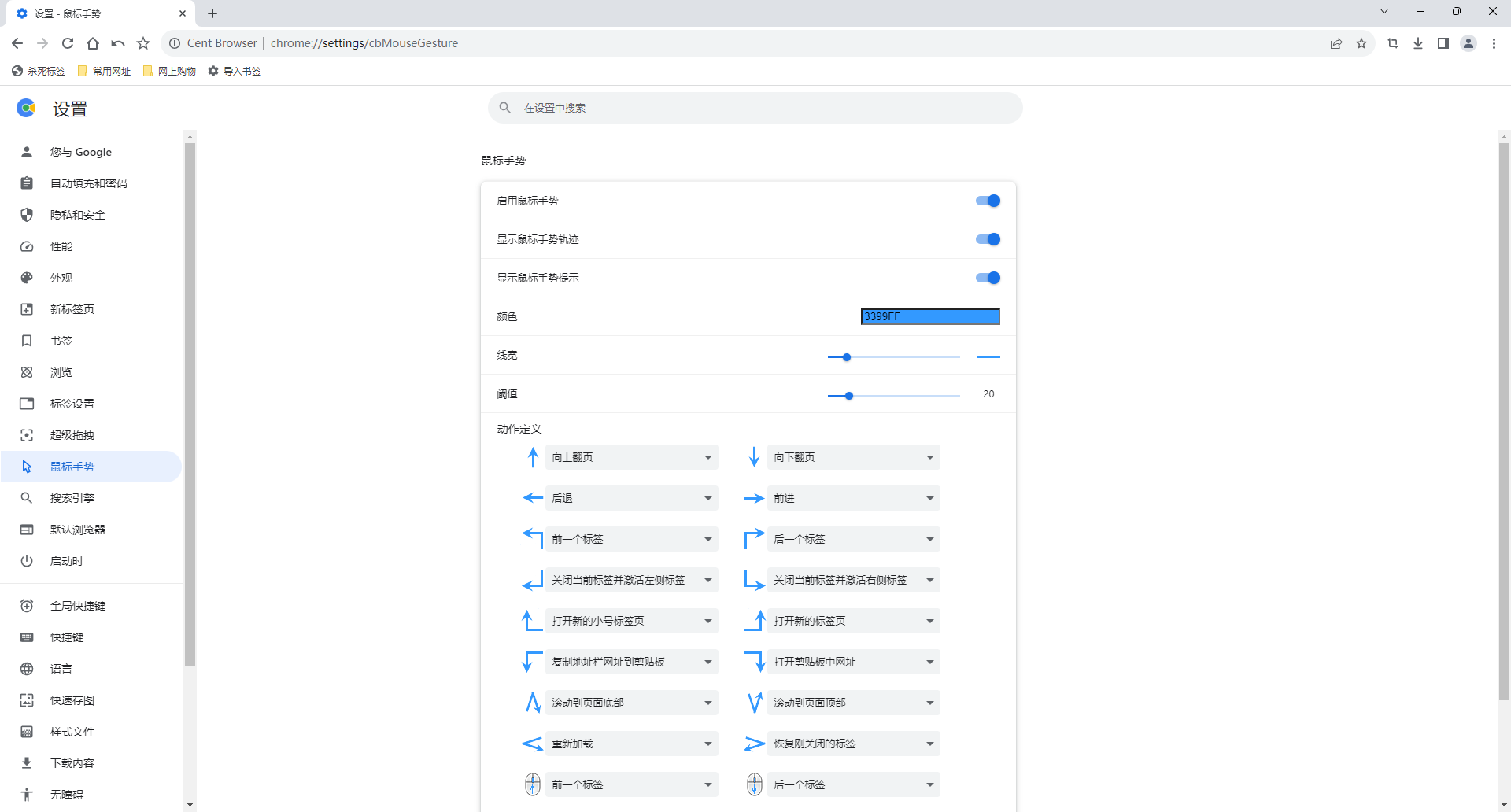Click the 3399FF color swatch
Viewport: 1511px width, 812px height.
pyautogui.click(x=930, y=316)
